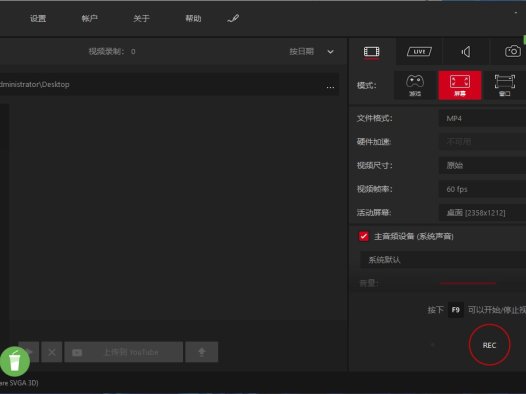Open the 视频帧率 60 fps dropdown
526x394 pixels.
pos(482,189)
